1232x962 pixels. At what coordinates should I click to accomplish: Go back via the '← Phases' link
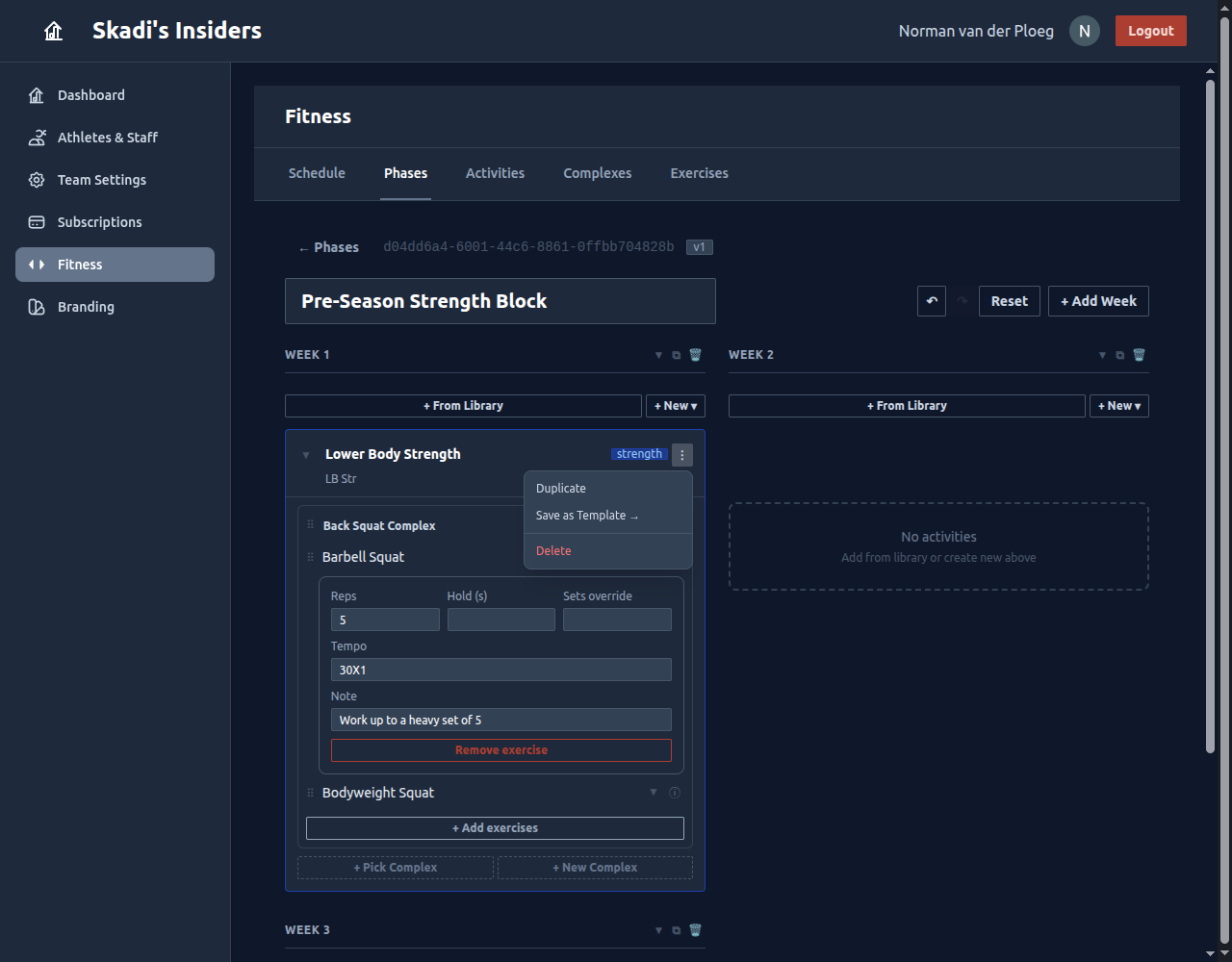(328, 247)
